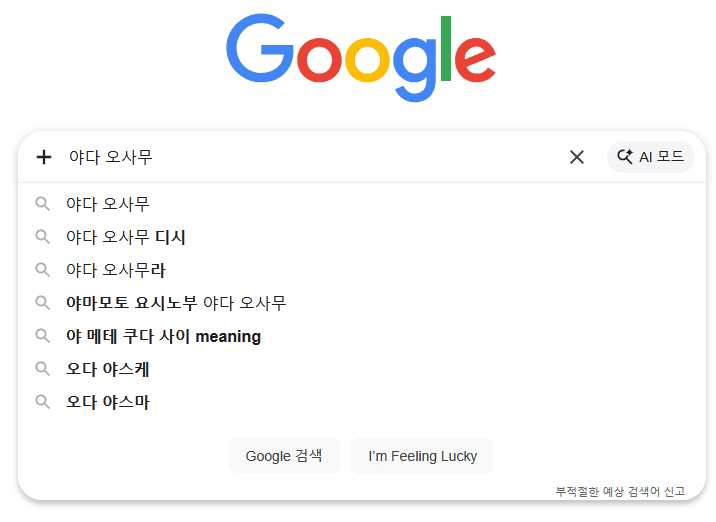
Task: Click magnifier icon beside '야 메테 쿠다 사이 meaning'
Action: click(43, 336)
